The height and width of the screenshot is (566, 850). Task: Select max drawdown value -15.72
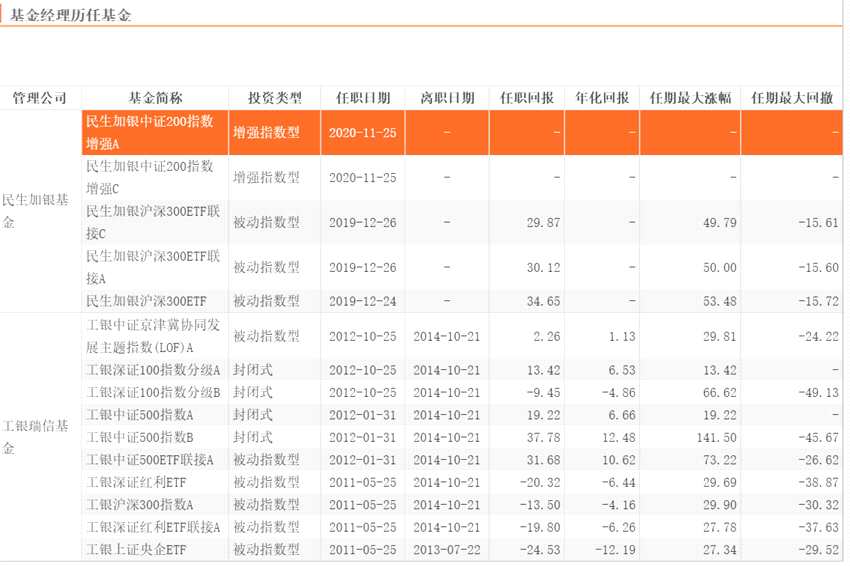click(x=818, y=301)
